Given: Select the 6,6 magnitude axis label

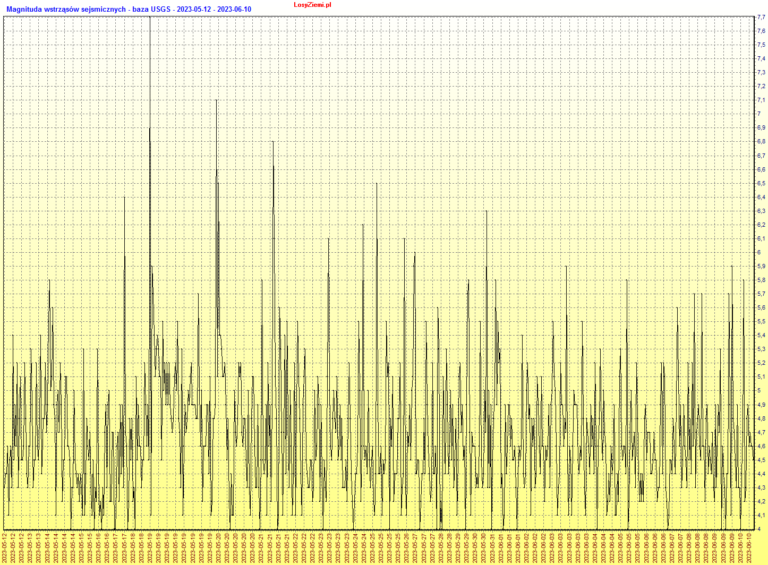Looking at the screenshot, I should pyautogui.click(x=761, y=169).
